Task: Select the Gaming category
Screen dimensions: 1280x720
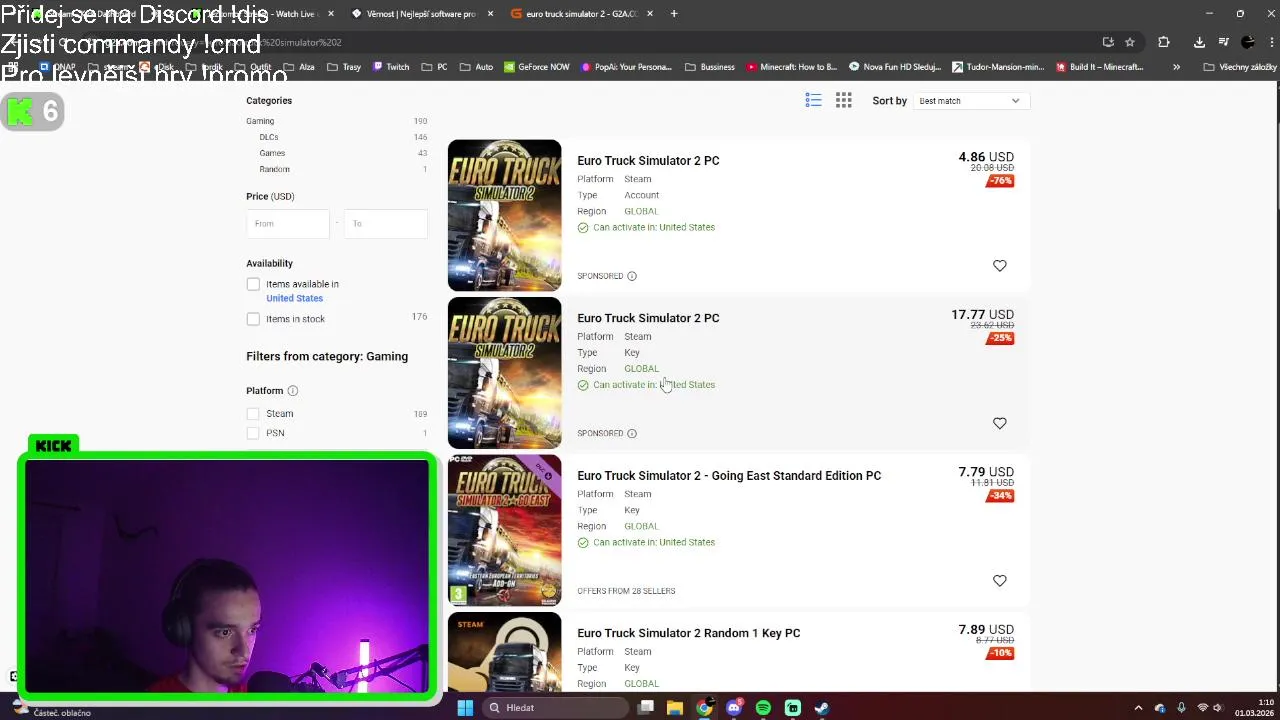Action: click(x=260, y=121)
